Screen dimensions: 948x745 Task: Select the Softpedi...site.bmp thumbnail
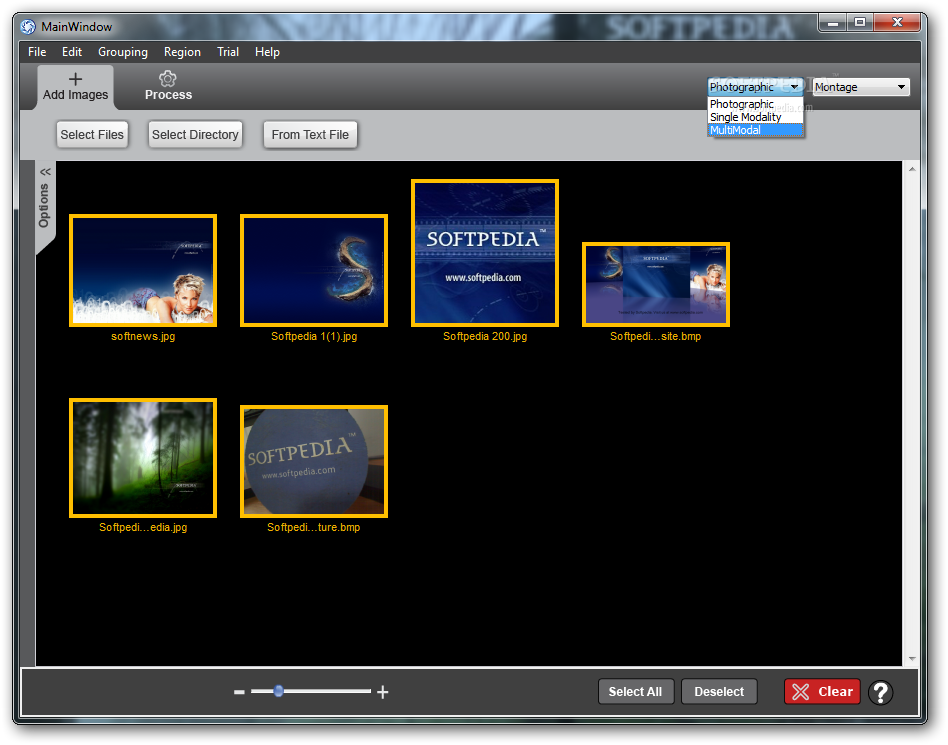(656, 284)
